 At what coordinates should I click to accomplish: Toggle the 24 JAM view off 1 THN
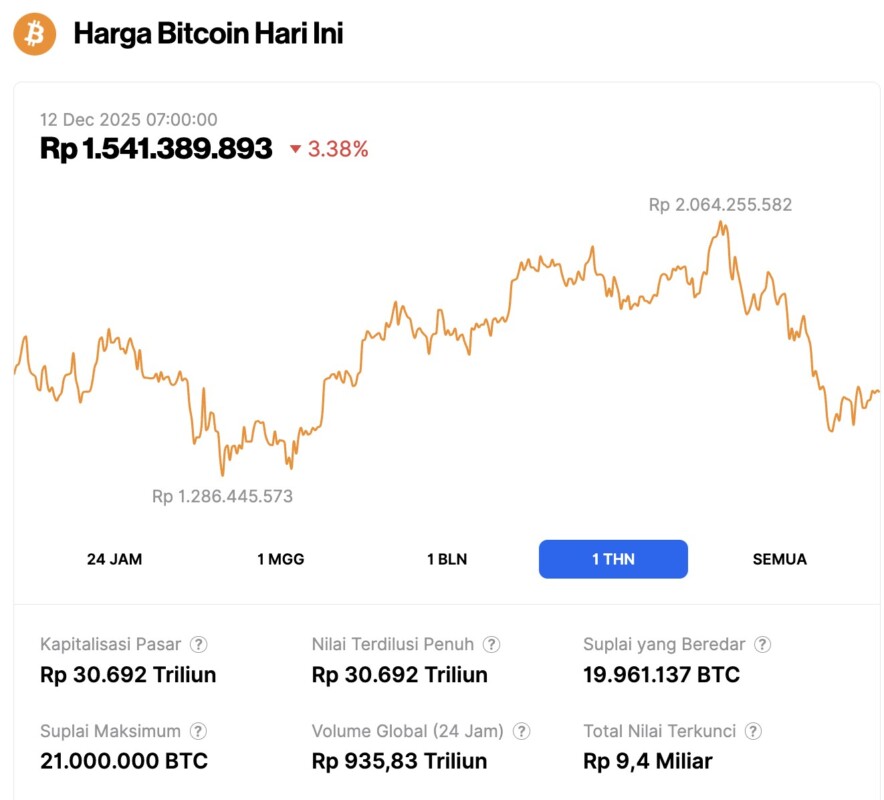click(114, 559)
